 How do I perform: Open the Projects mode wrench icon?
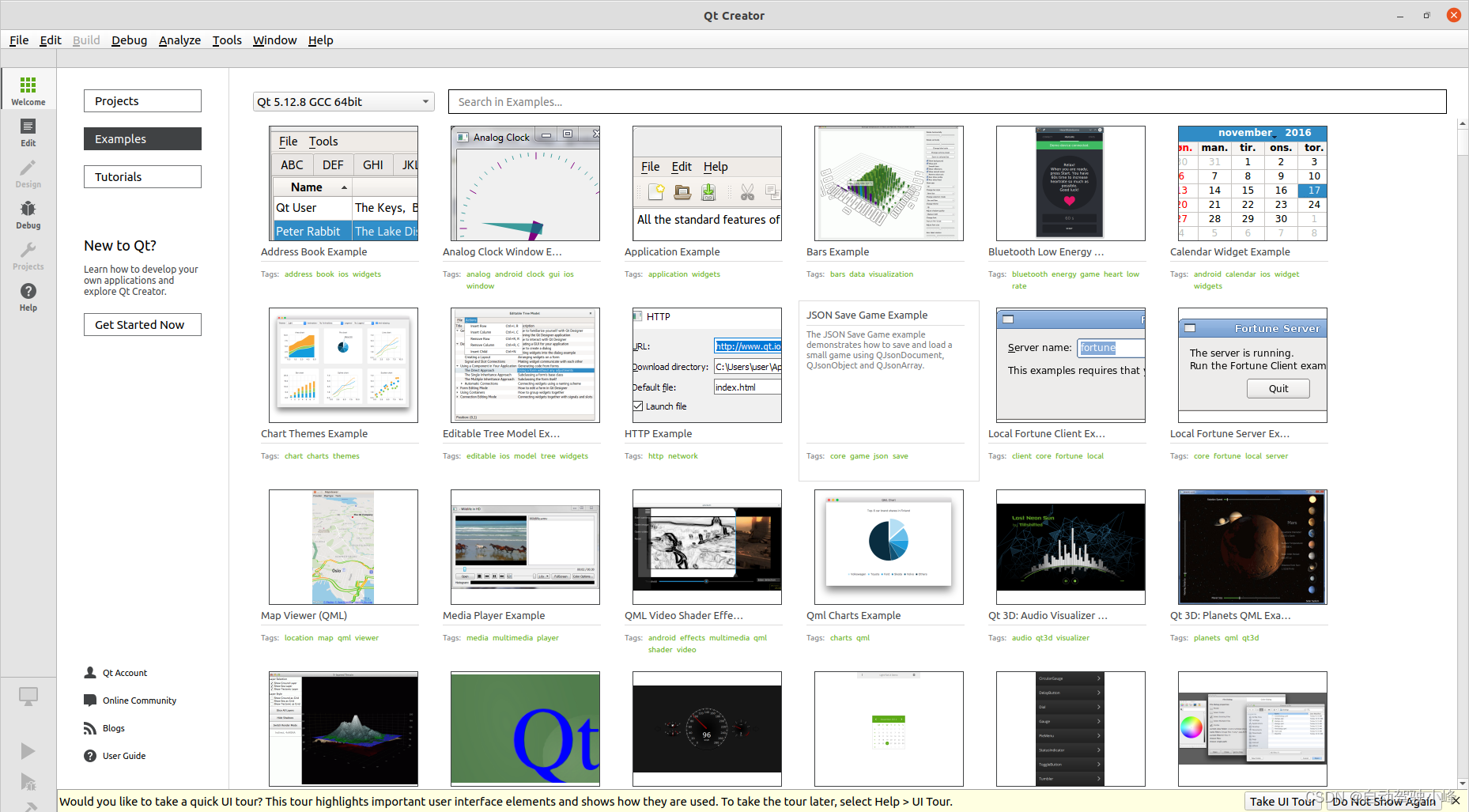pos(28,255)
